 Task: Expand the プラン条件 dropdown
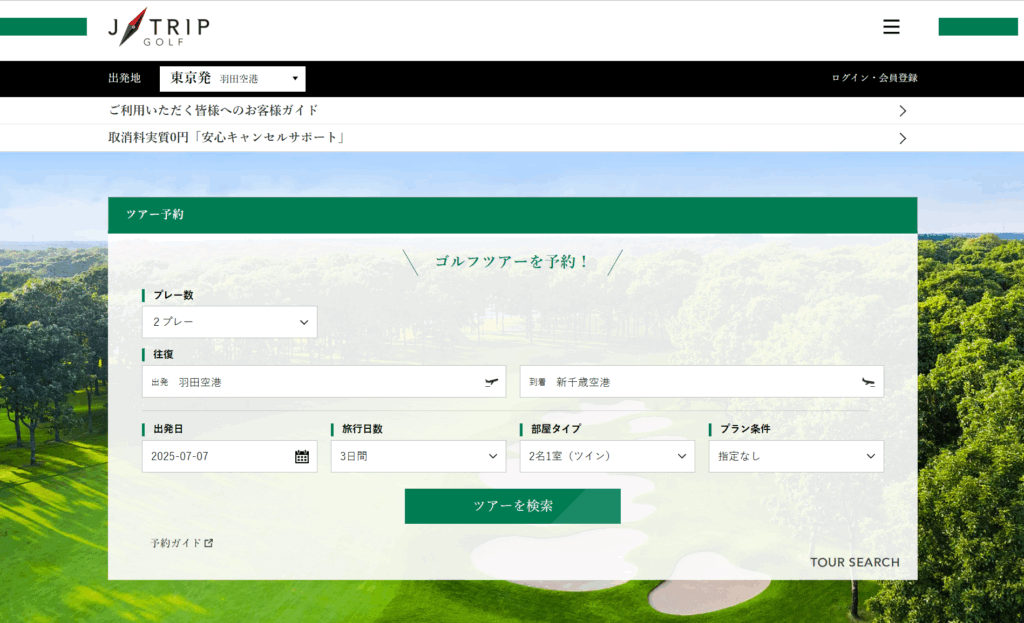[x=796, y=456]
